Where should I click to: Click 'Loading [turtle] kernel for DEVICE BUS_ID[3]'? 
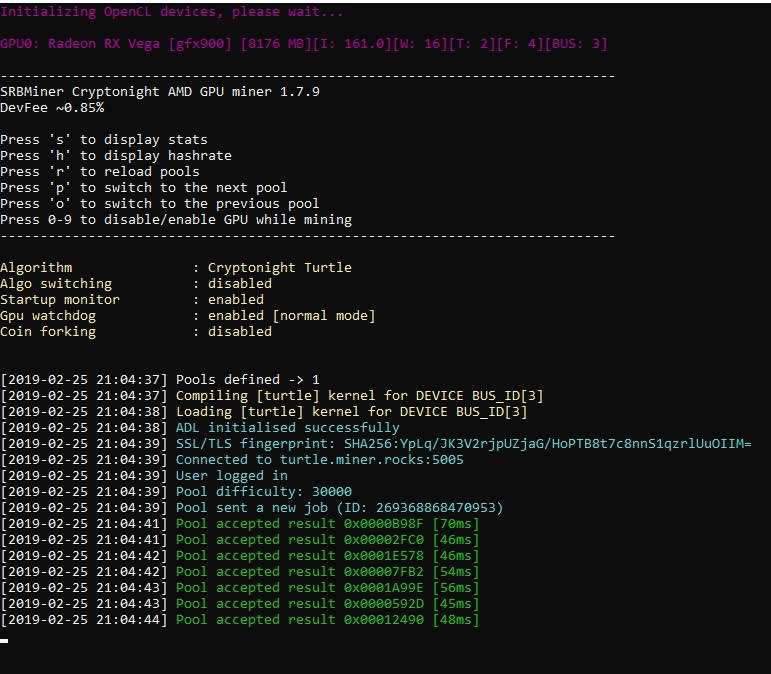[264, 411]
